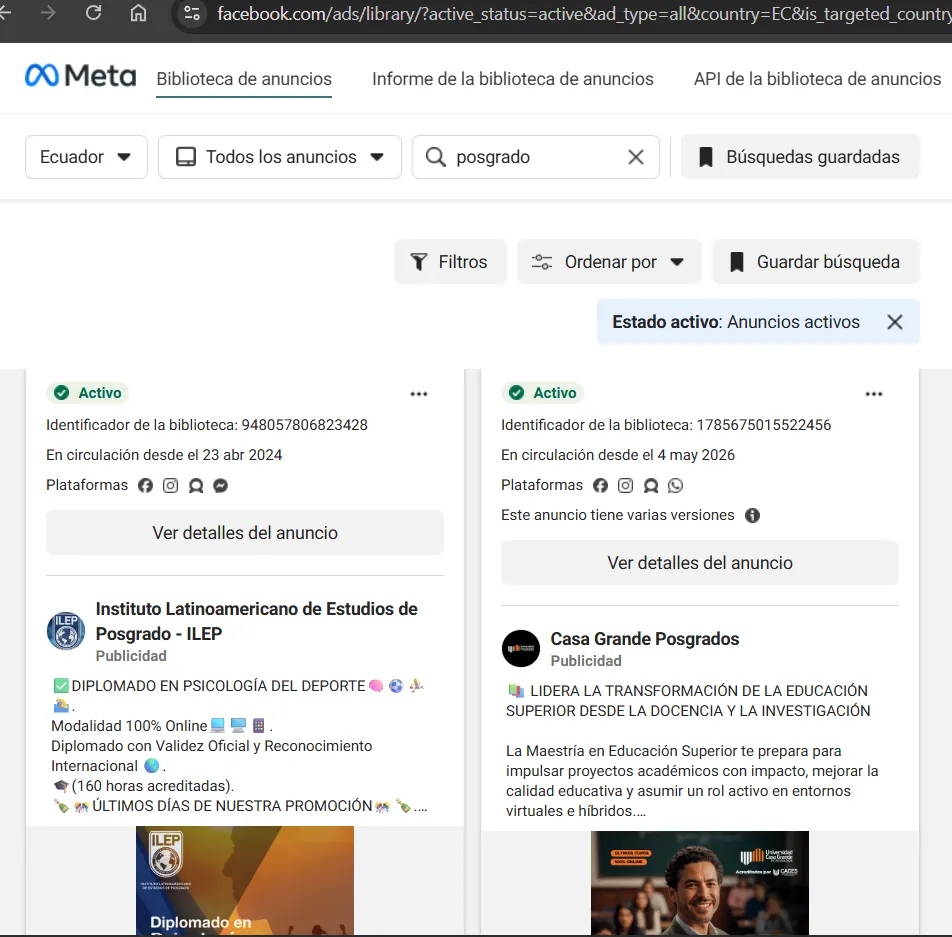This screenshot has width=952, height=937.
Task: Click Facebook platform icon on ILEP ad
Action: click(x=145, y=486)
